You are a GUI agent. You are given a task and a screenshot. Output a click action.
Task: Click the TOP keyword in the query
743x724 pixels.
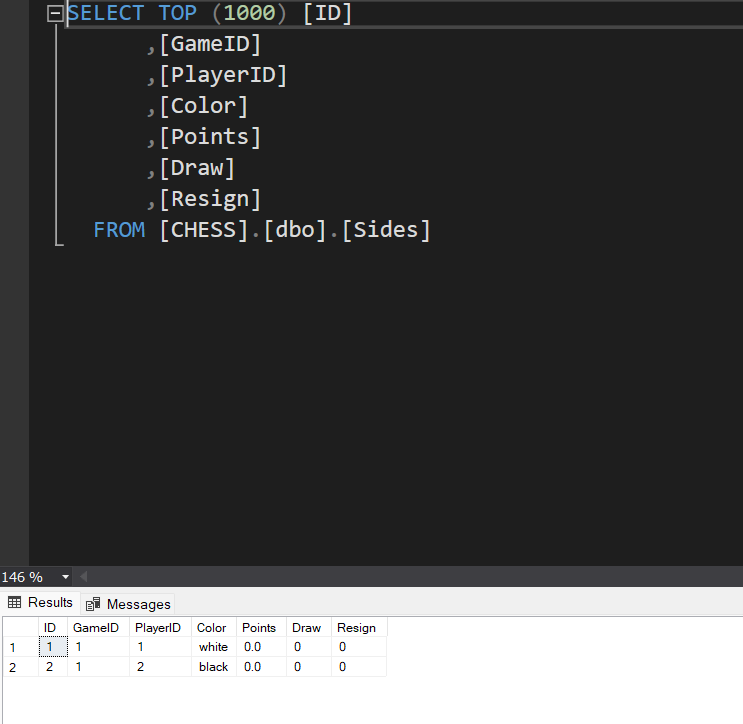[178, 13]
